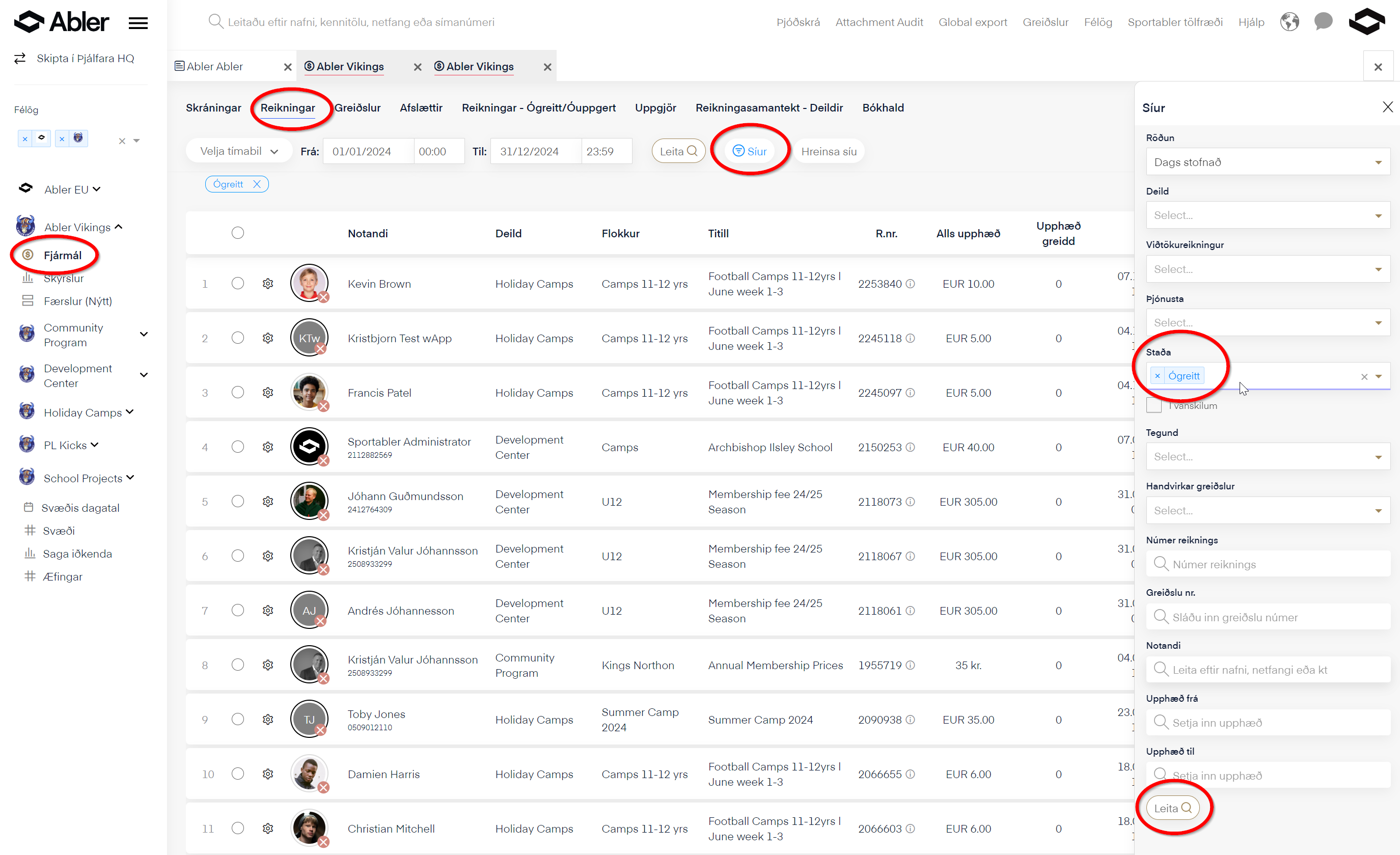Screen dimensions: 1400x855
Task: Open the globe language icon
Action: [x=1289, y=22]
